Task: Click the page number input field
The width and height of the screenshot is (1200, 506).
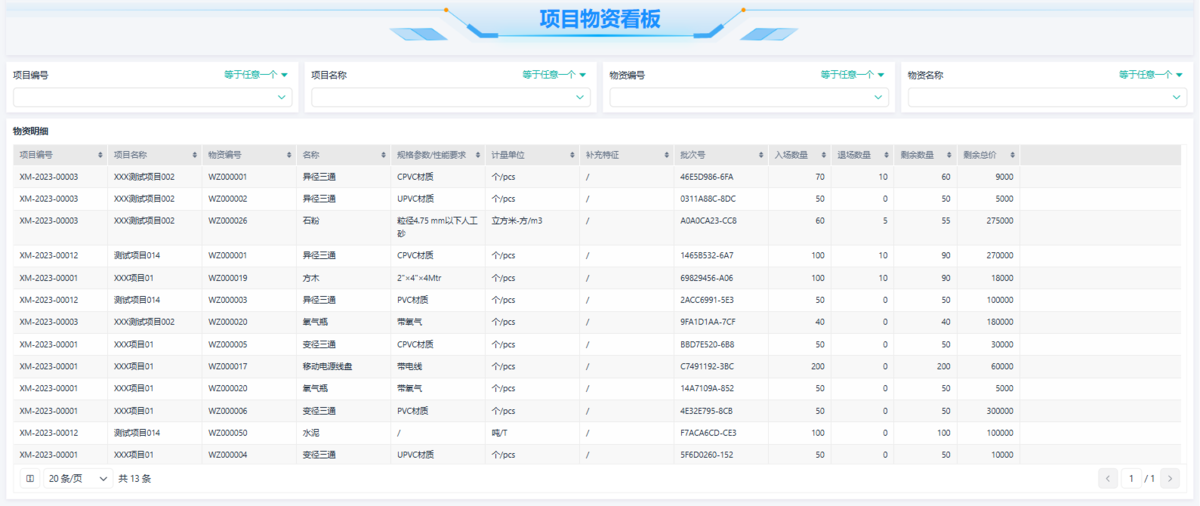Action: coord(1131,479)
